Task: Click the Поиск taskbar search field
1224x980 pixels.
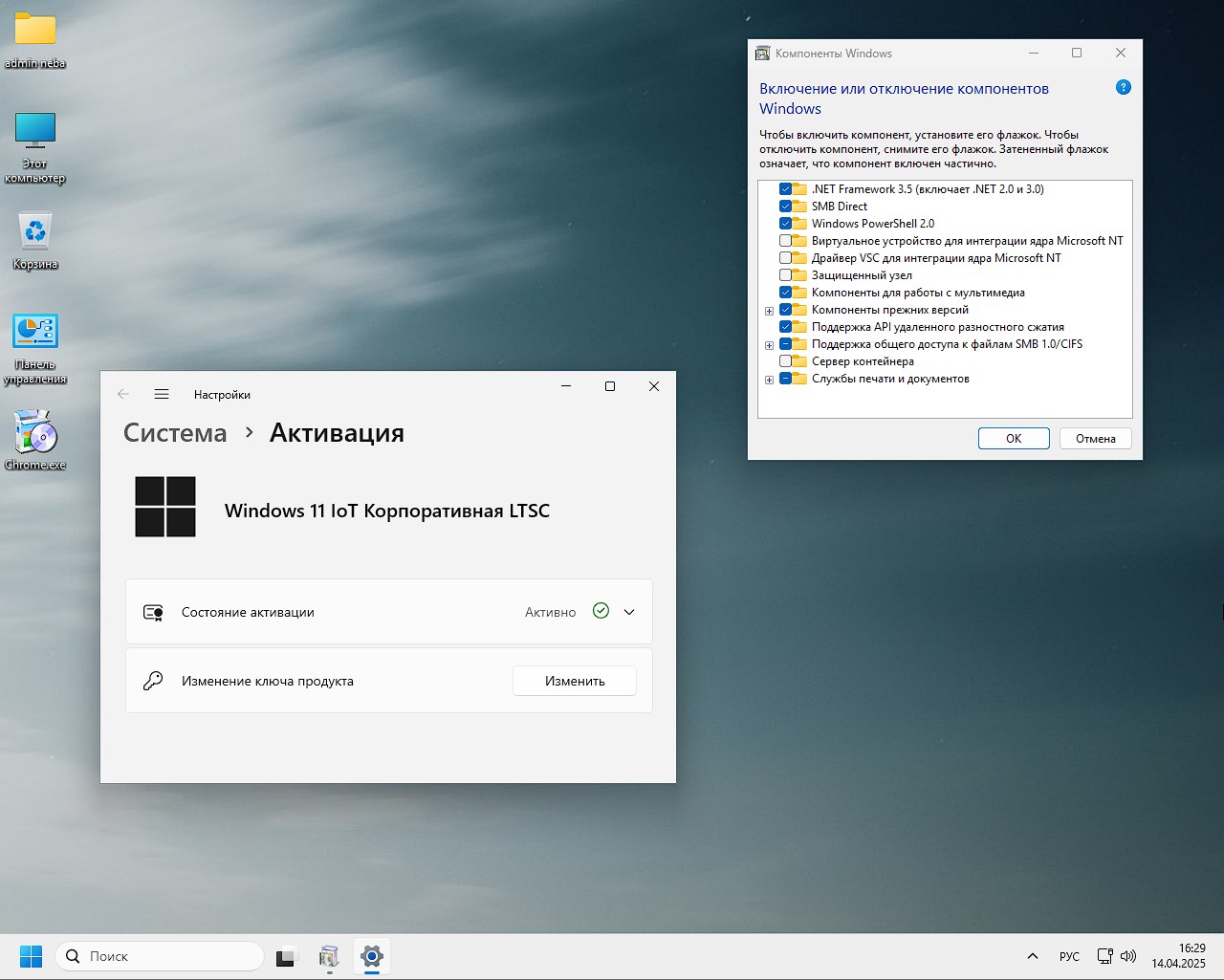Action: [x=160, y=956]
